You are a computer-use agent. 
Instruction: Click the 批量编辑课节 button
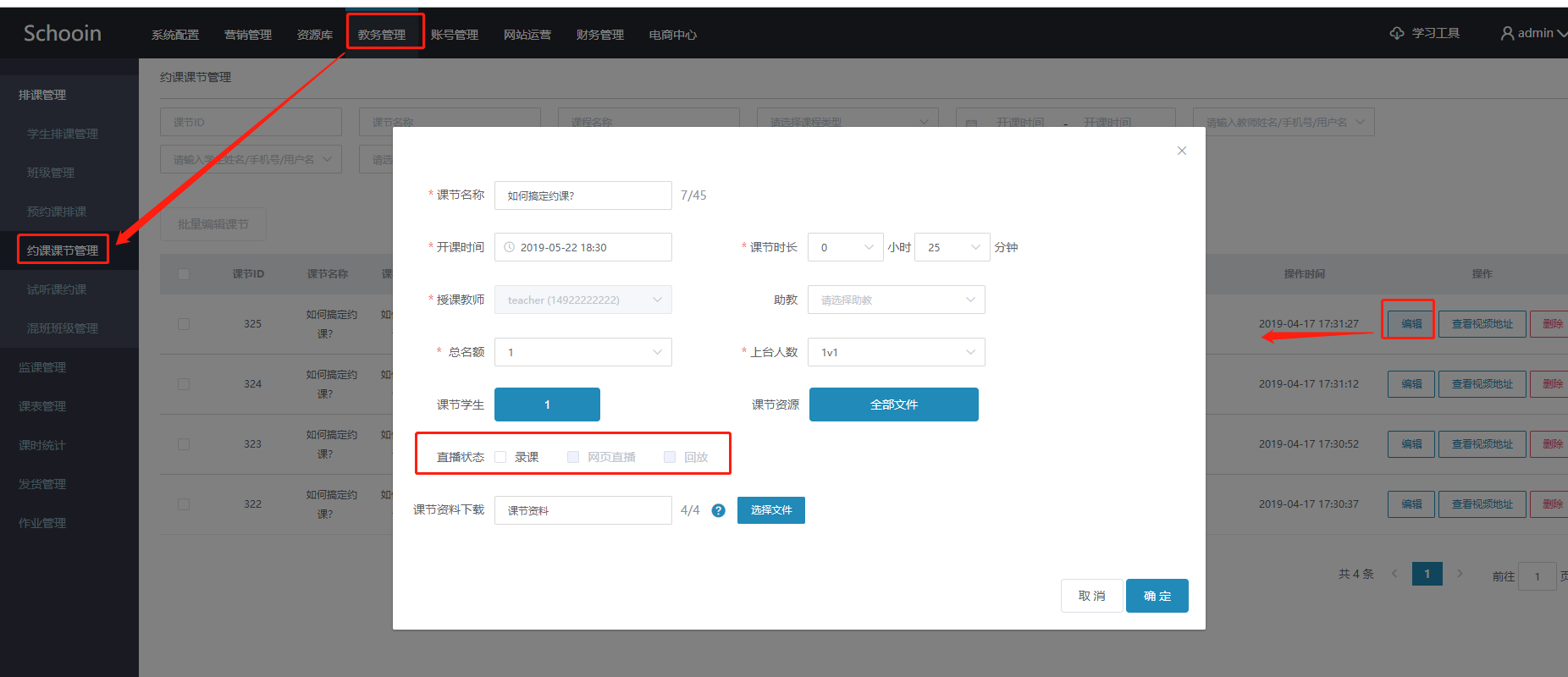coord(213,224)
